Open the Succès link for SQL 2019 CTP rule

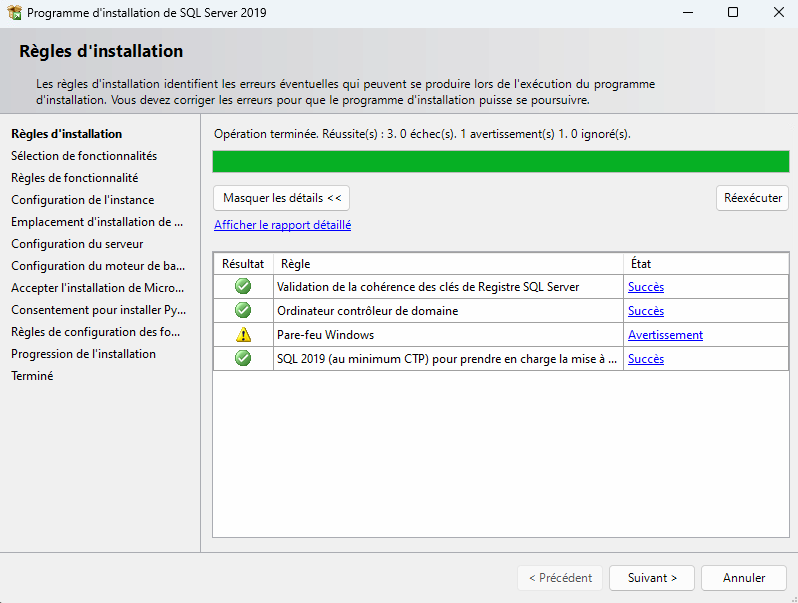point(646,359)
